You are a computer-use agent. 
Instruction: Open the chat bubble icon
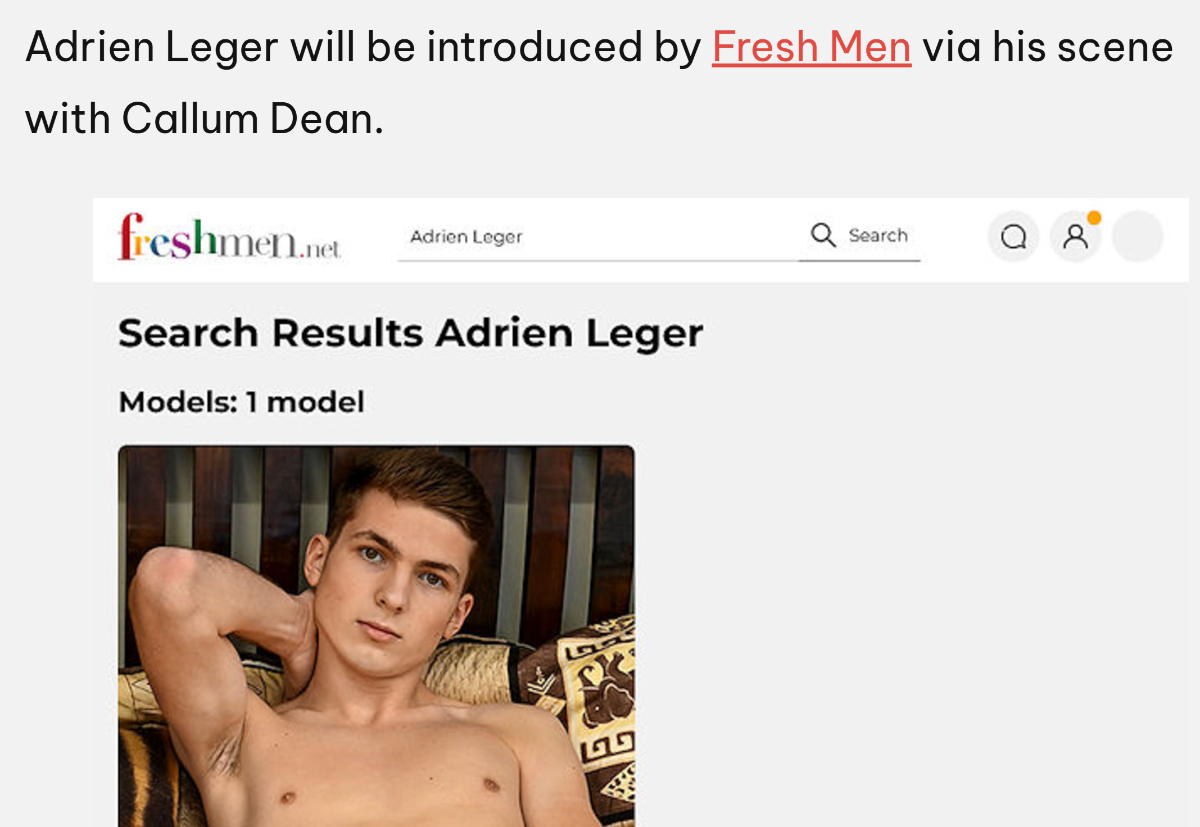(1014, 237)
